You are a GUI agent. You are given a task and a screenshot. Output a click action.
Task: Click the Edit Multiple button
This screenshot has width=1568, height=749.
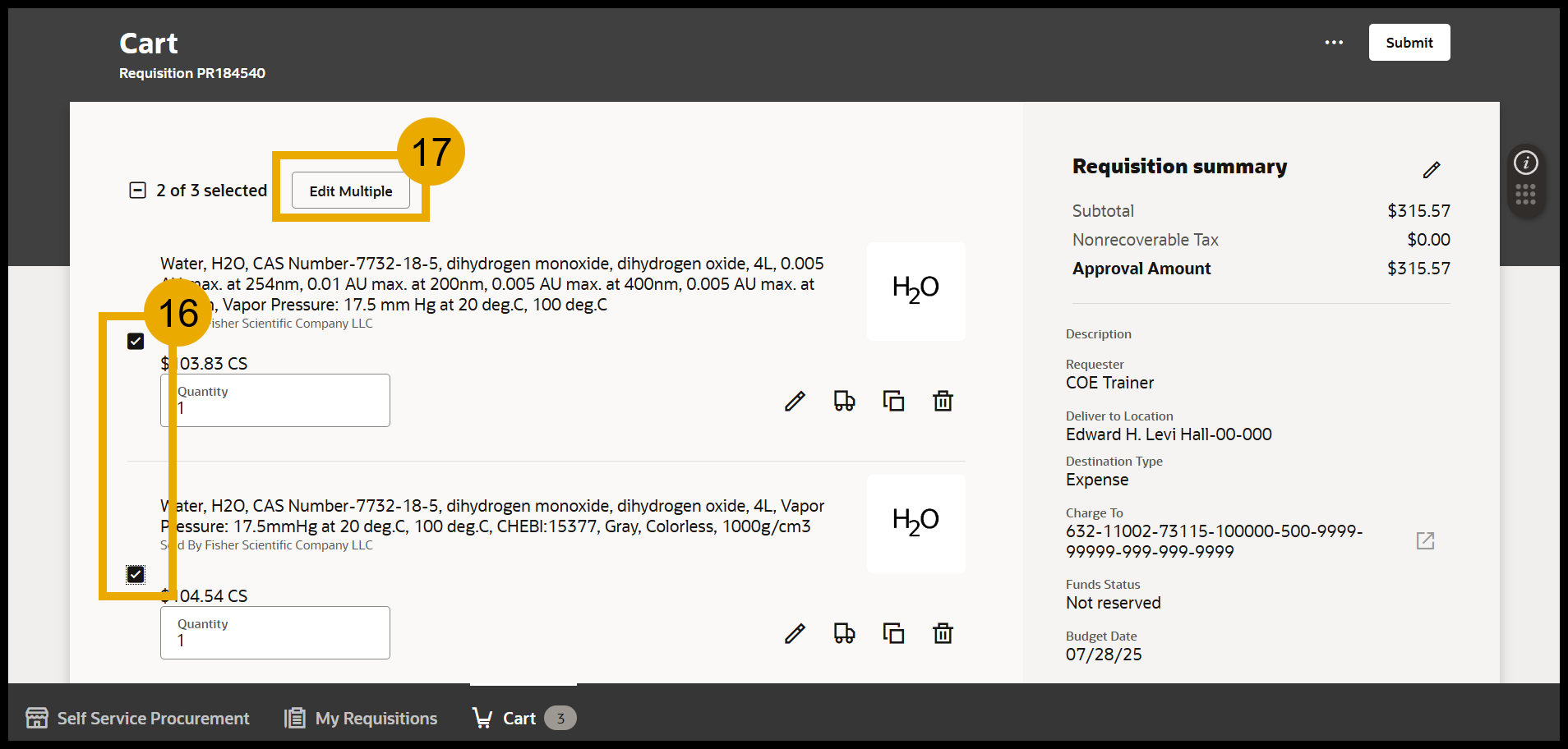[350, 191]
